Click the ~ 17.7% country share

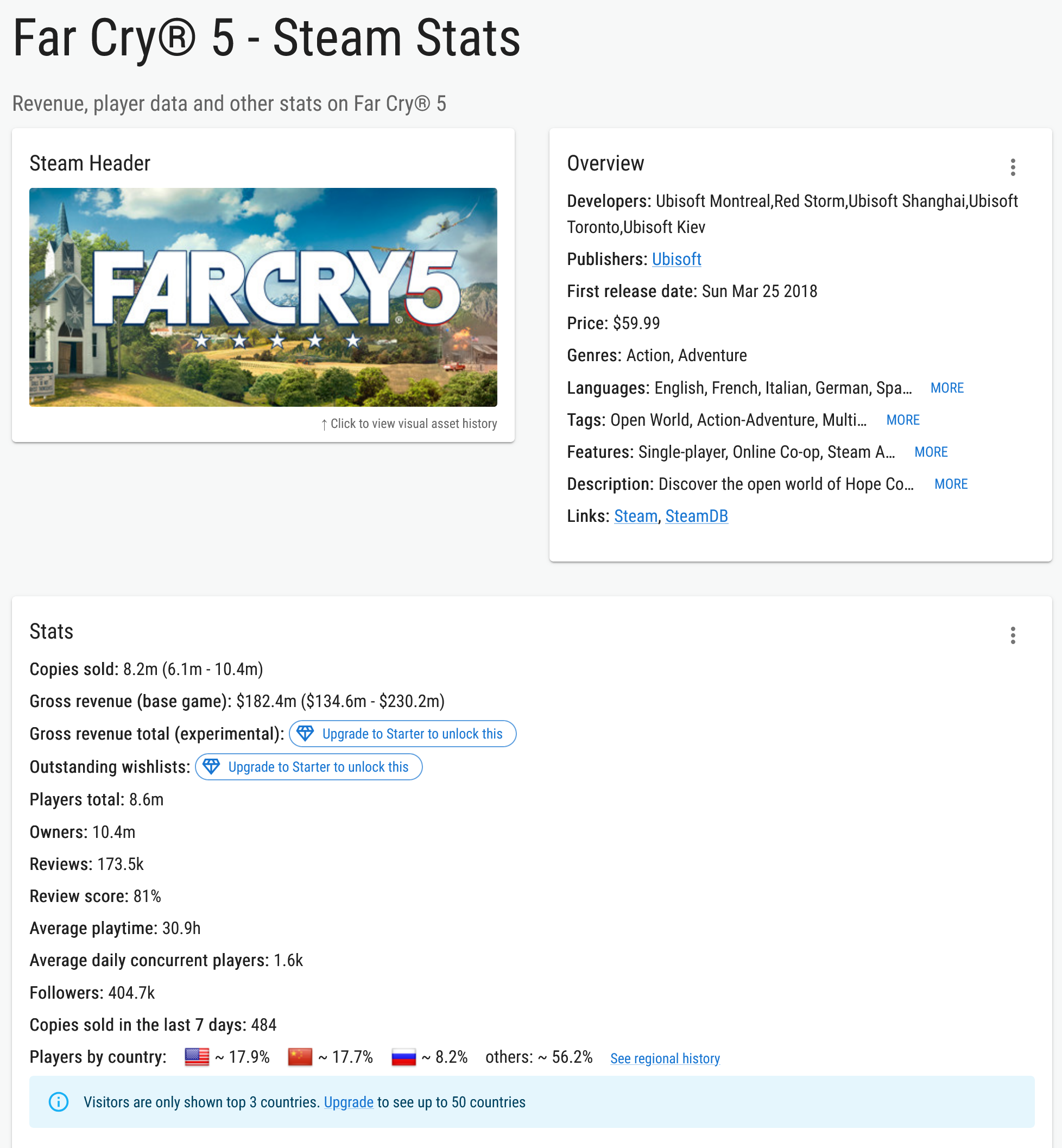click(x=345, y=1057)
